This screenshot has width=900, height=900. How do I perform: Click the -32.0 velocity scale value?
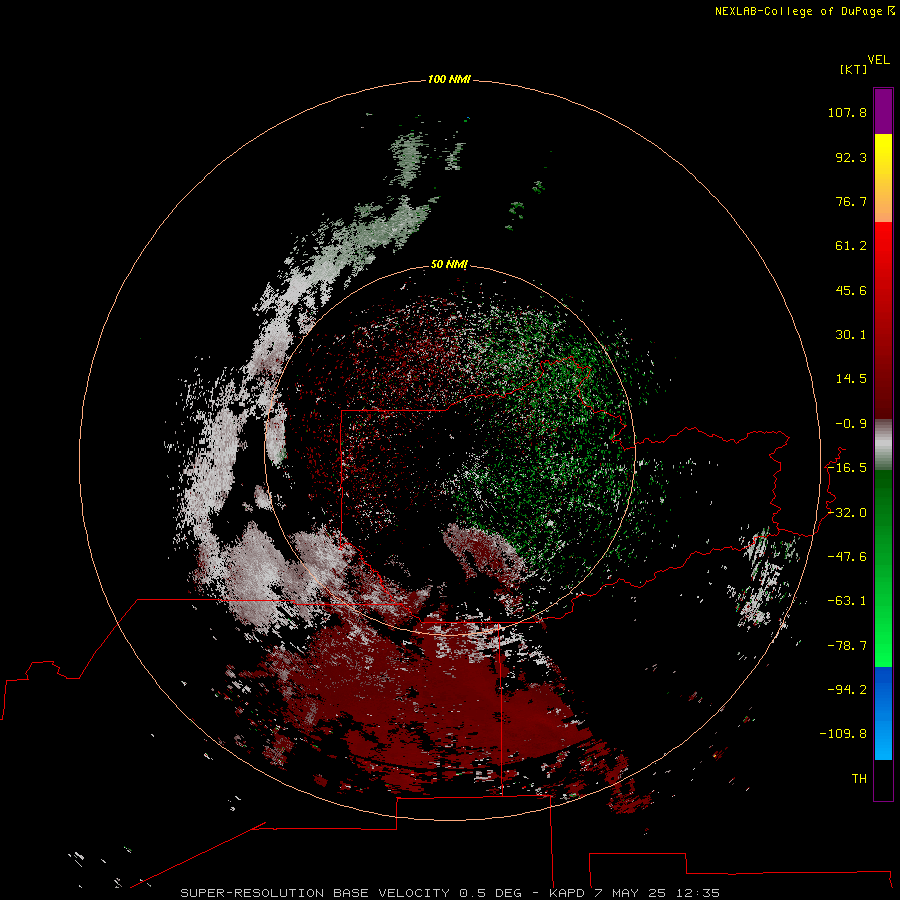click(847, 513)
